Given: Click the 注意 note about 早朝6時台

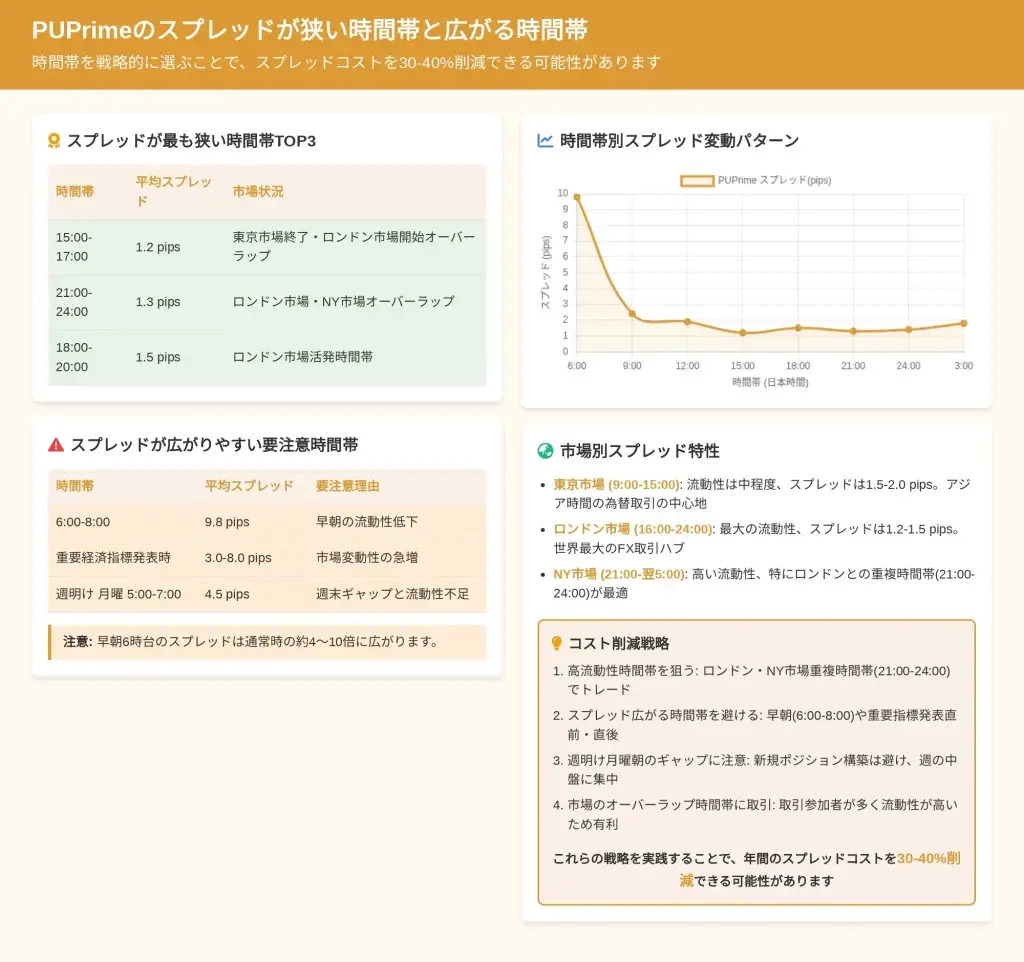Looking at the screenshot, I should (x=267, y=642).
